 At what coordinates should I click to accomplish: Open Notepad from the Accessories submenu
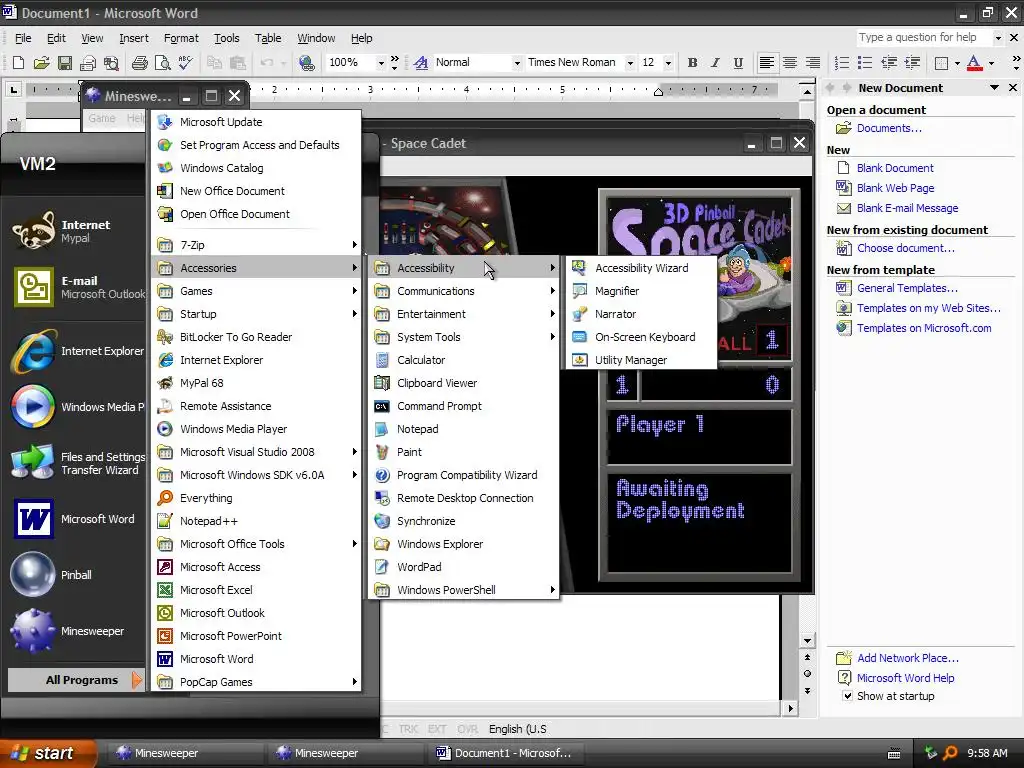[x=464, y=429]
